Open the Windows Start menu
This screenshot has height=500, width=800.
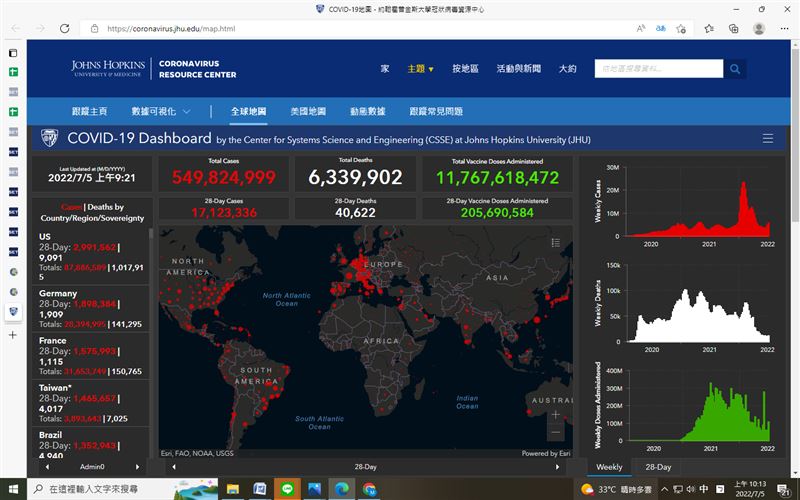tap(13, 489)
